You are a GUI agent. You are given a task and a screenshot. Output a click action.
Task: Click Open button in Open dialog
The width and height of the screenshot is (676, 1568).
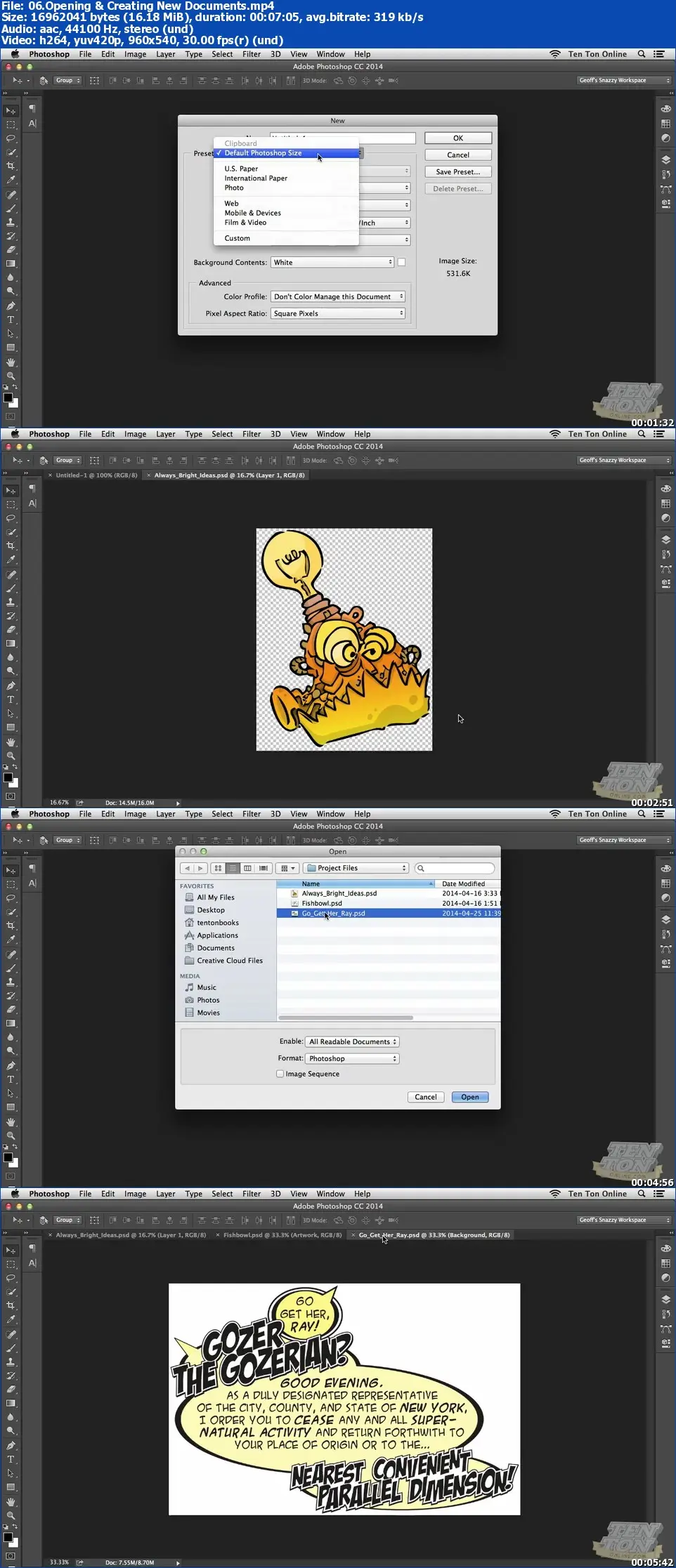pyautogui.click(x=470, y=1097)
